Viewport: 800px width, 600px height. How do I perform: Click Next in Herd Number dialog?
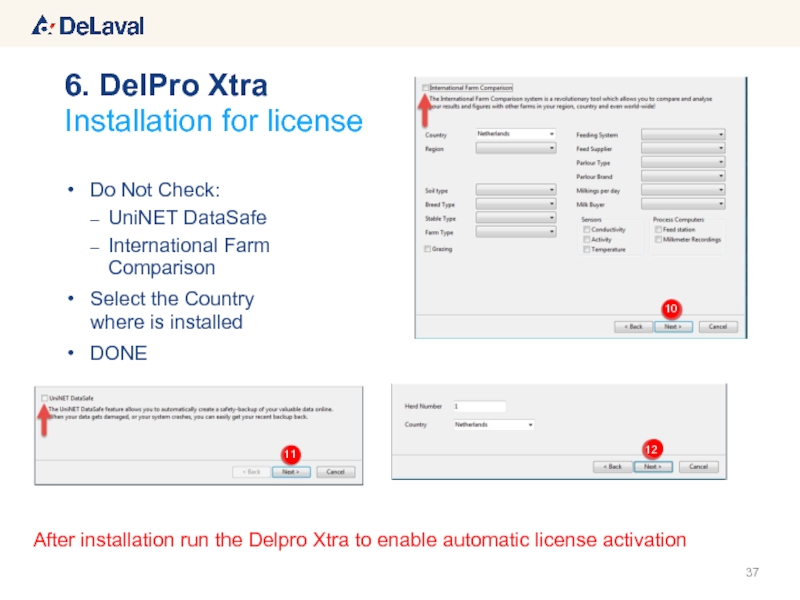point(653,467)
